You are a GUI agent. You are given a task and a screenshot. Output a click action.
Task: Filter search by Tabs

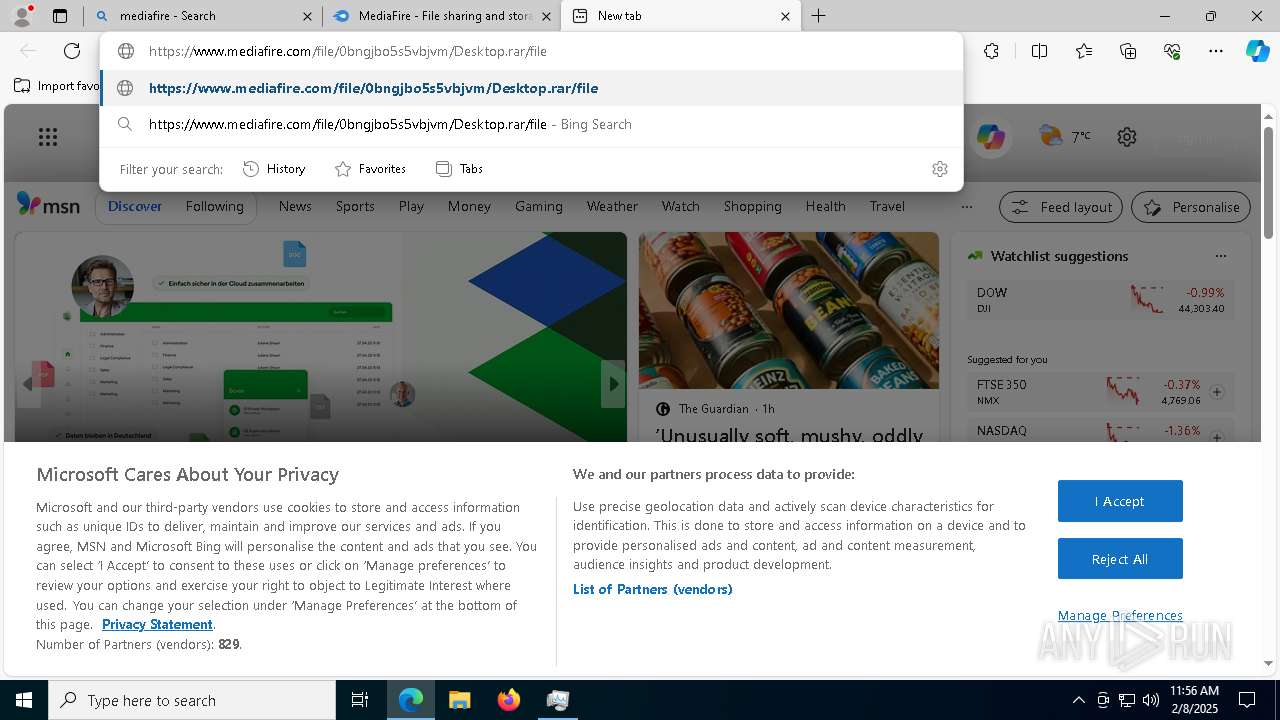[460, 169]
